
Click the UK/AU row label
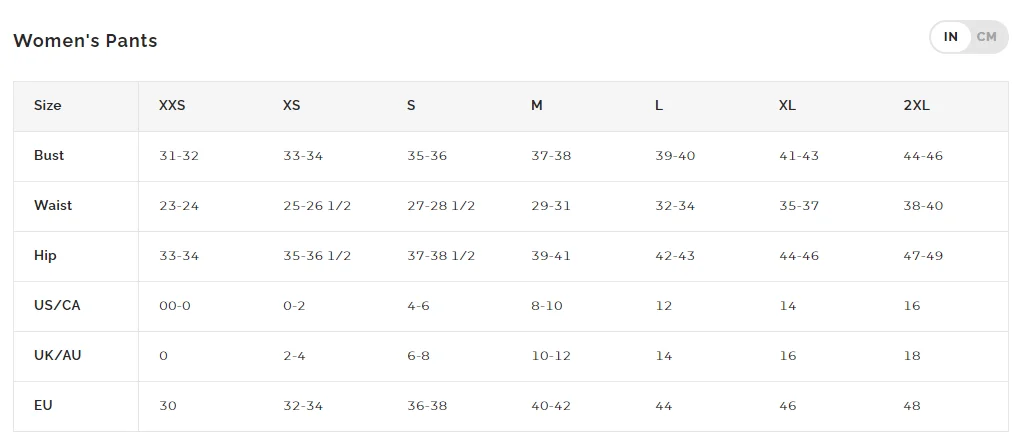coord(58,355)
